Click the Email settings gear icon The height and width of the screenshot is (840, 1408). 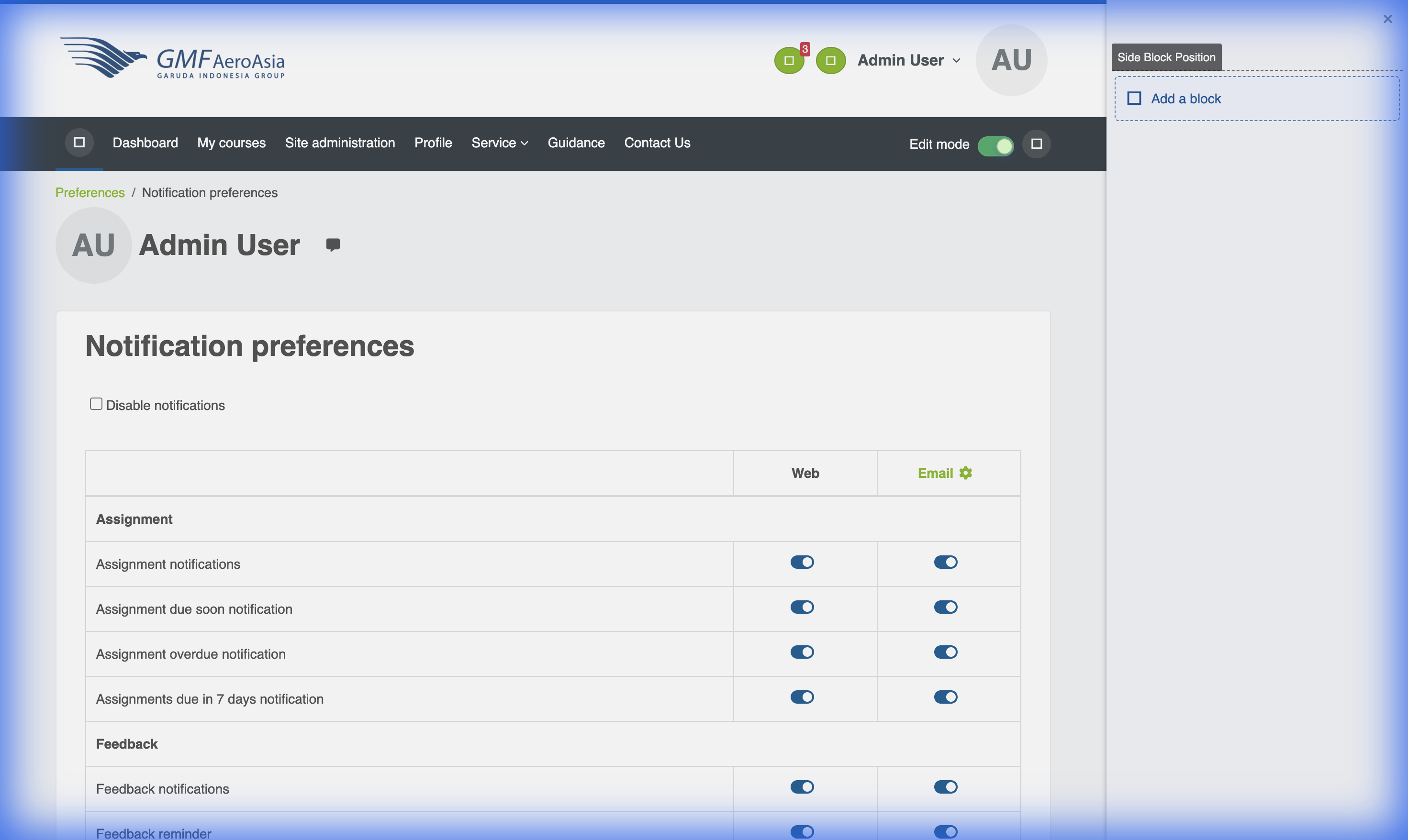point(965,473)
